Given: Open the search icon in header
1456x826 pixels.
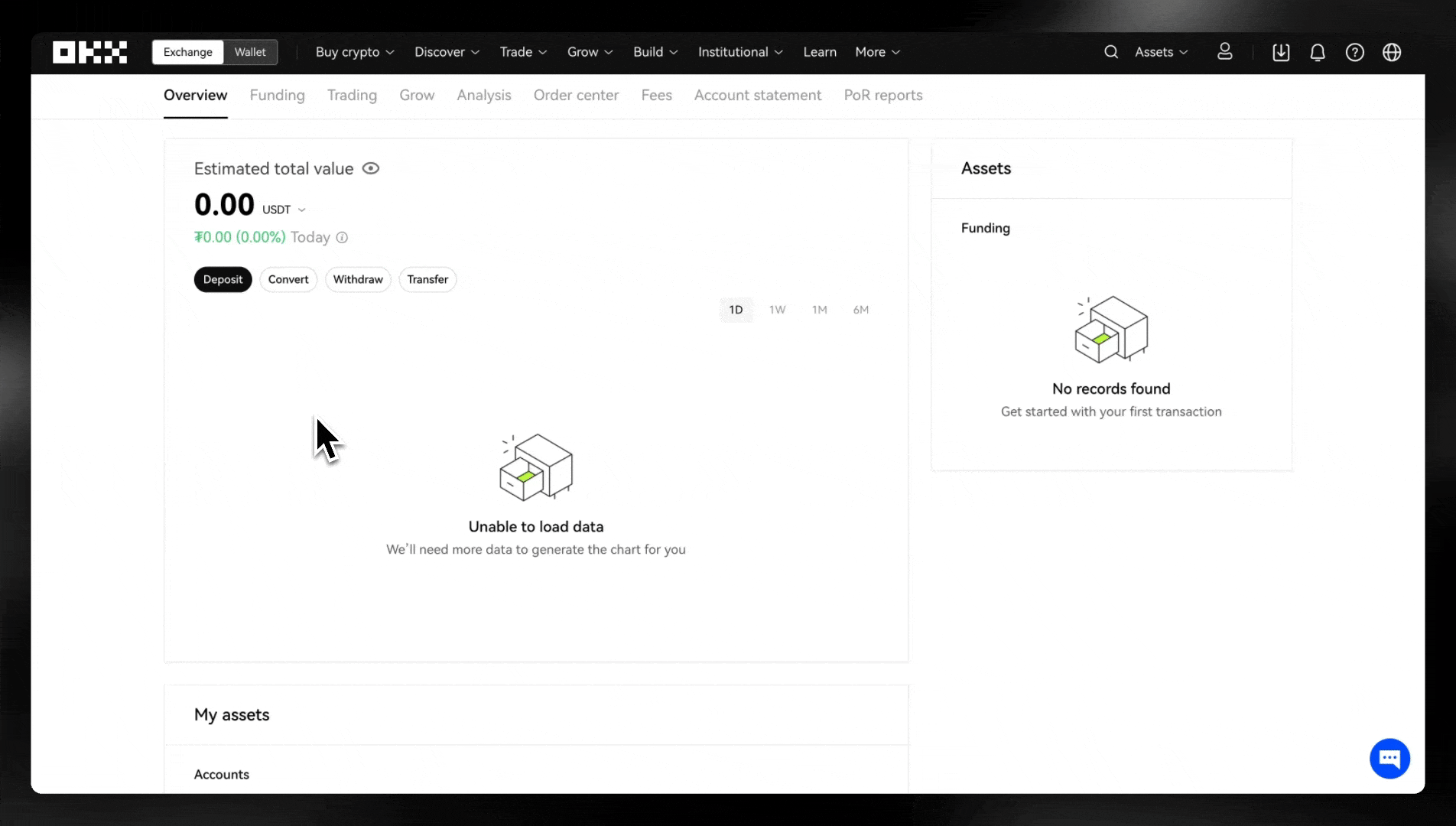Looking at the screenshot, I should (1111, 52).
